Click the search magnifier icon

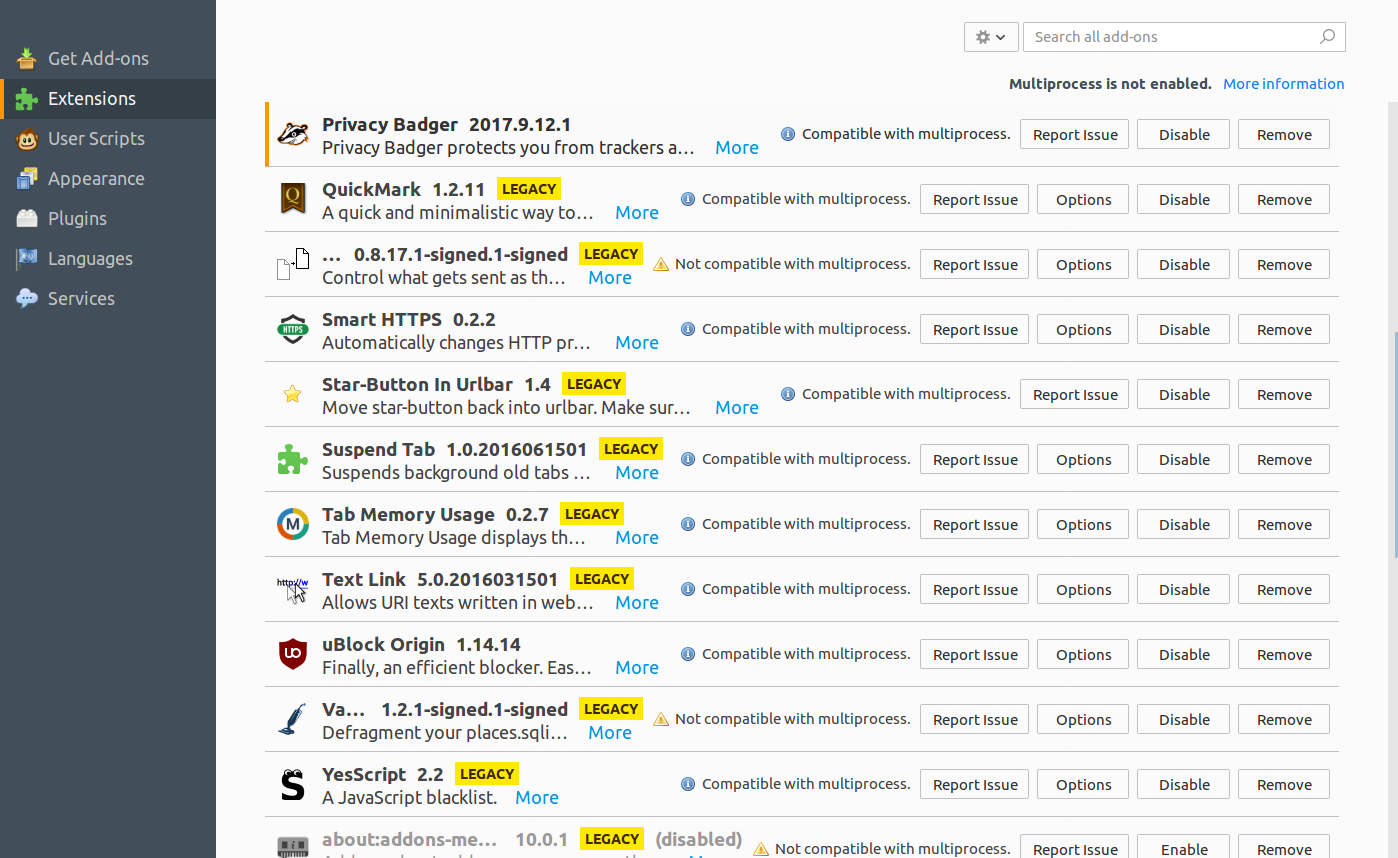[1327, 37]
